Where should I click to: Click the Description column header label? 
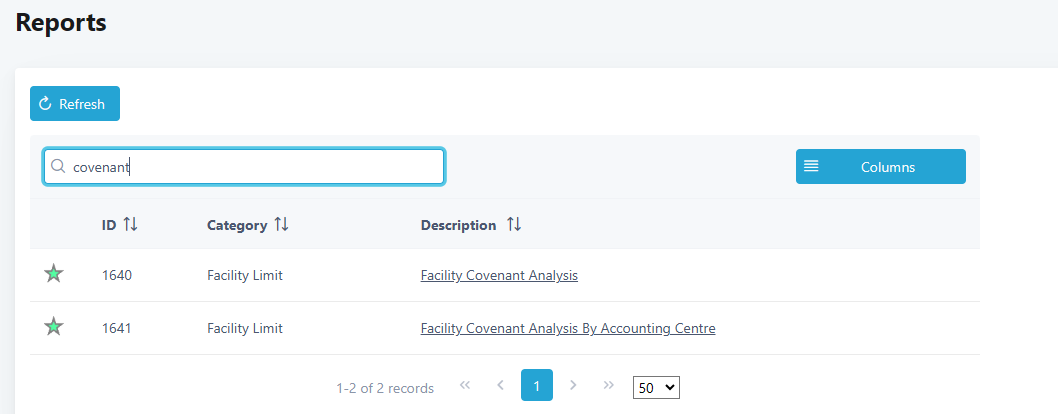(458, 225)
